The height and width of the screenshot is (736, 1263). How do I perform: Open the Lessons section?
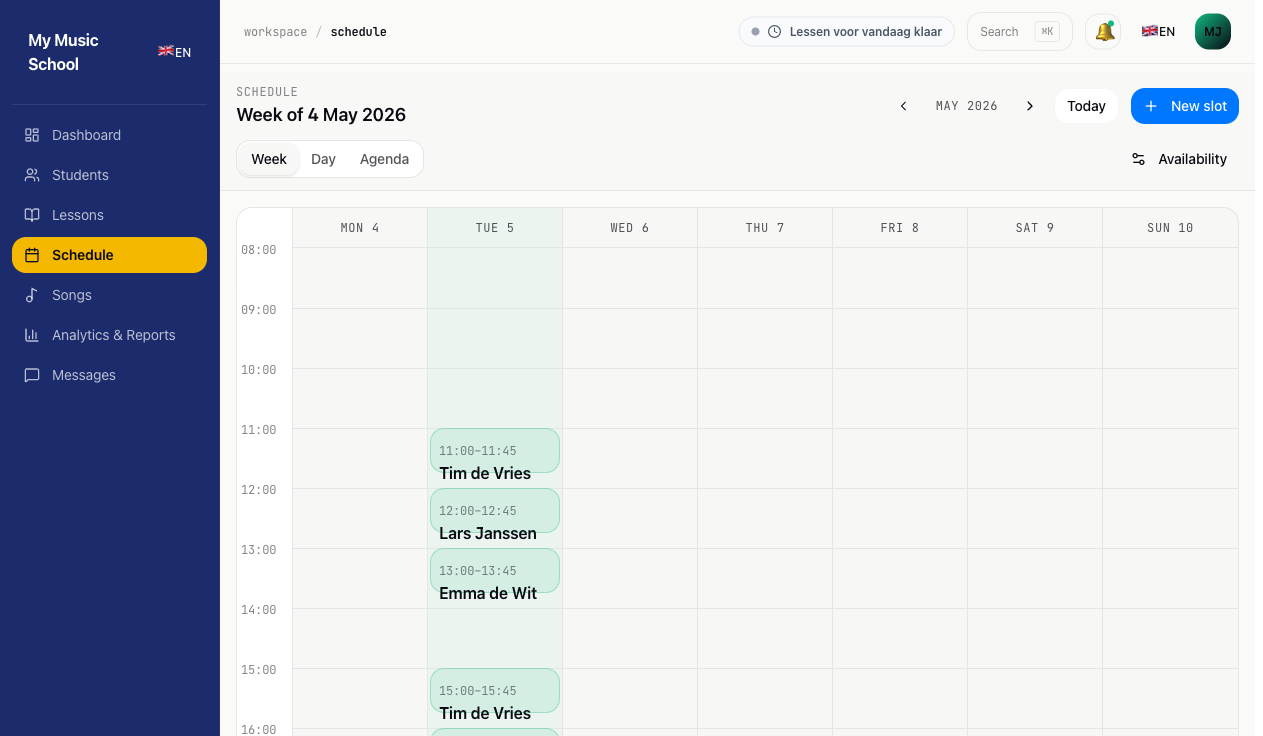coord(109,215)
